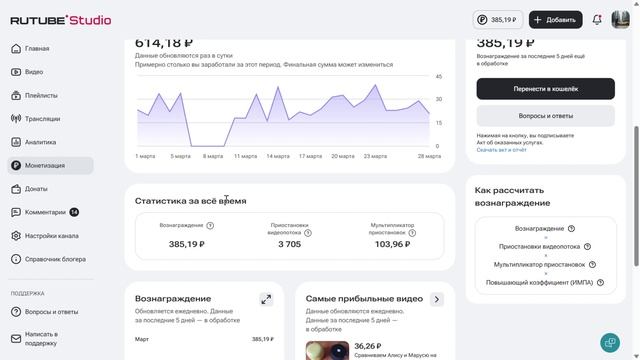Click the 3 705 pauses value
Screen dimensions: 640x360
289,244
